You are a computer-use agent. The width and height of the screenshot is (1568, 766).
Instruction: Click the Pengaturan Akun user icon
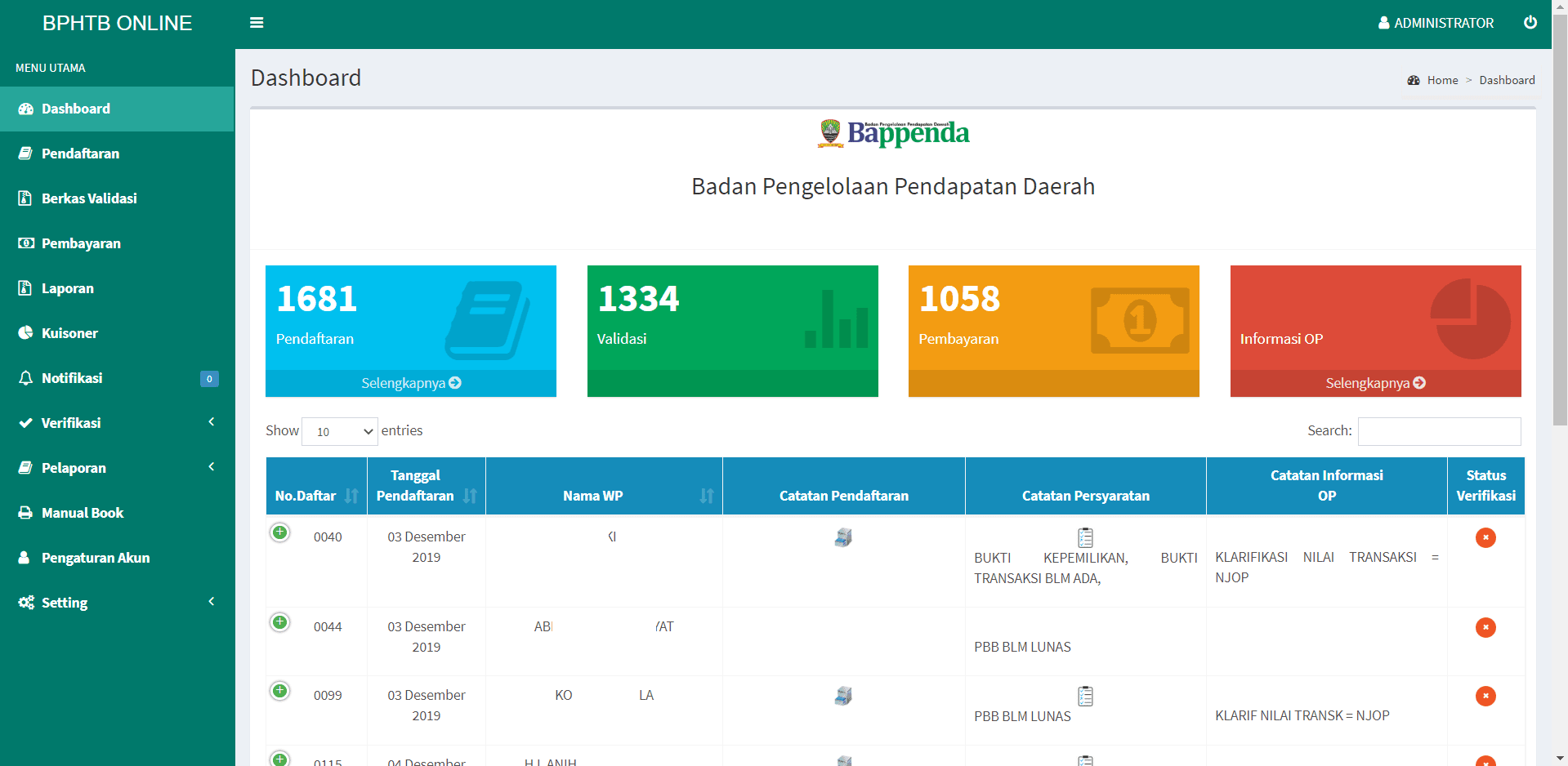click(25, 558)
